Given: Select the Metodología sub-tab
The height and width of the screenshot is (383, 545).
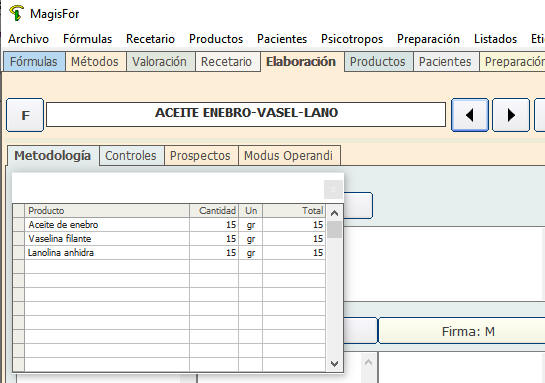Looking at the screenshot, I should [52, 155].
